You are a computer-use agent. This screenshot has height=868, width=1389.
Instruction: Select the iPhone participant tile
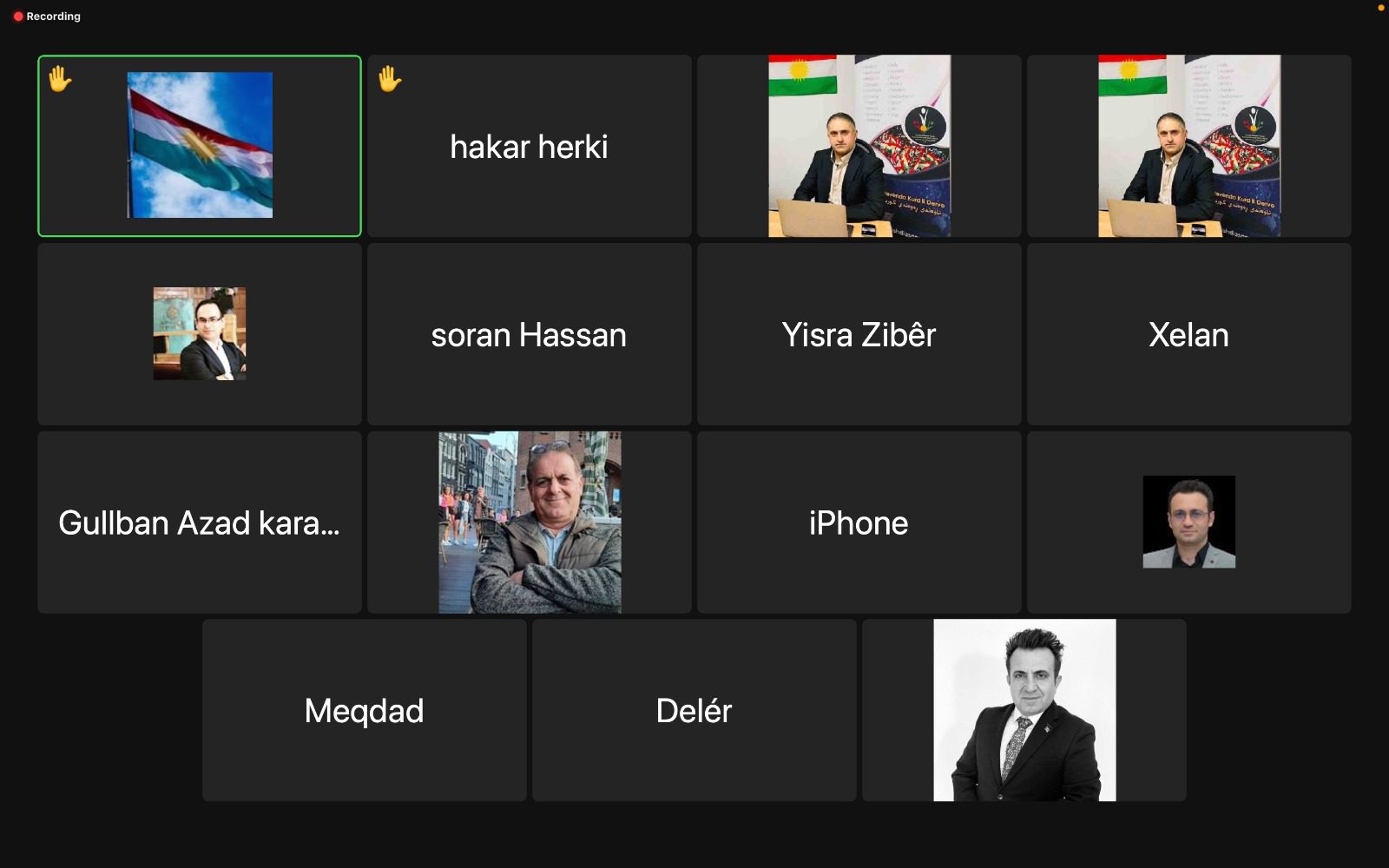click(859, 523)
